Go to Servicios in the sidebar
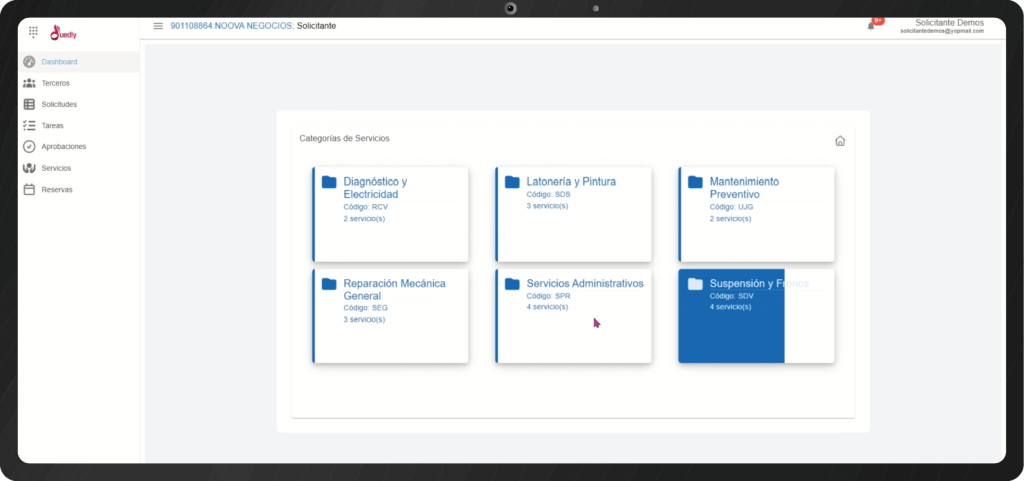The height and width of the screenshot is (481, 1024). coord(56,168)
